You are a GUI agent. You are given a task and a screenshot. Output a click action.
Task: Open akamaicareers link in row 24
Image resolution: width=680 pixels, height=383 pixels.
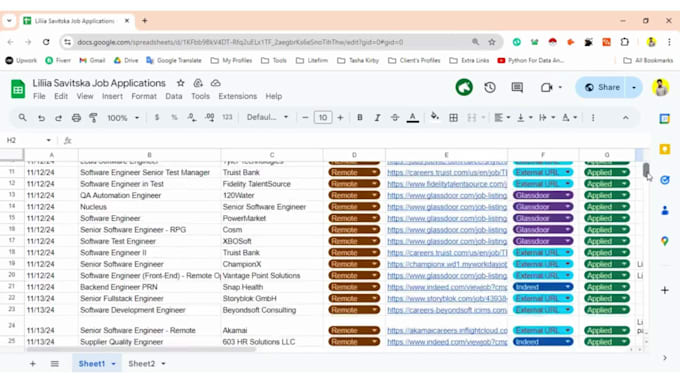tap(447, 331)
